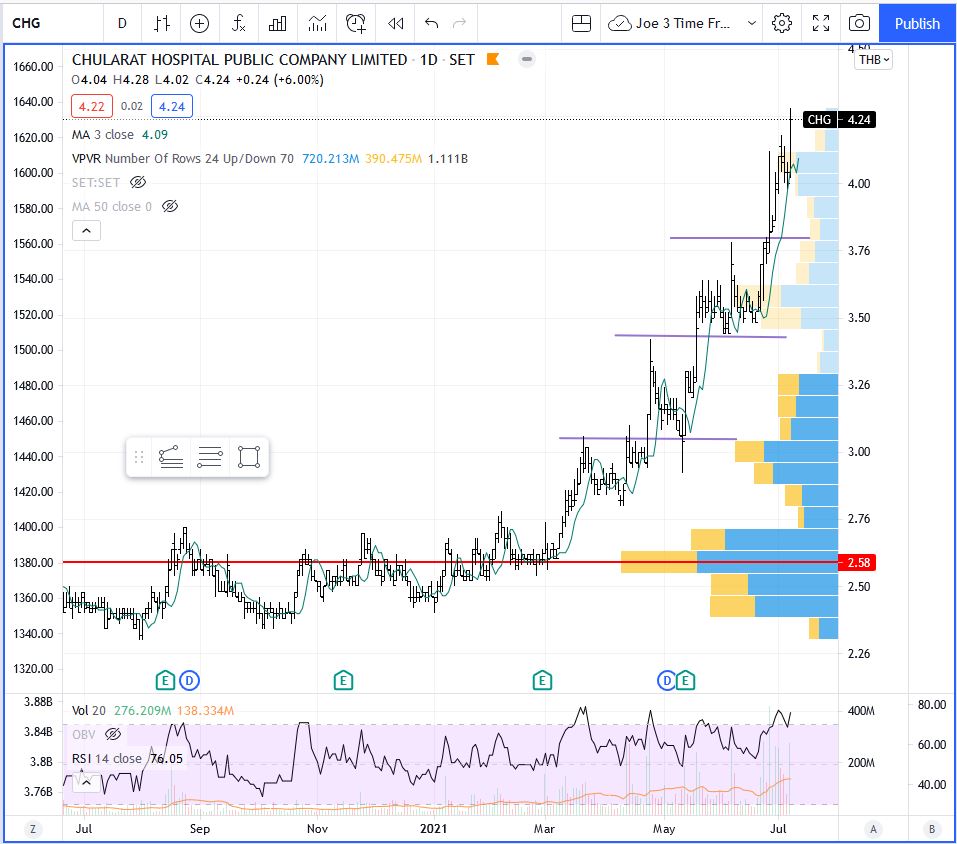
Task: Collapse the lower pane legend arrow
Action: (x=87, y=782)
